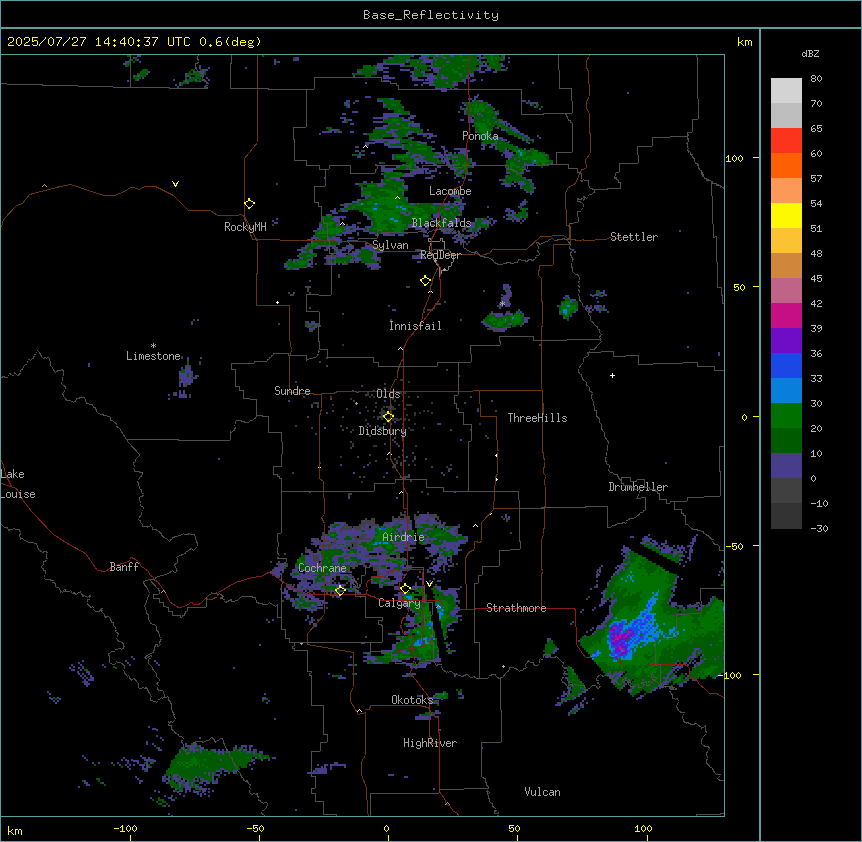Select the Drumheller label

[x=638, y=487]
